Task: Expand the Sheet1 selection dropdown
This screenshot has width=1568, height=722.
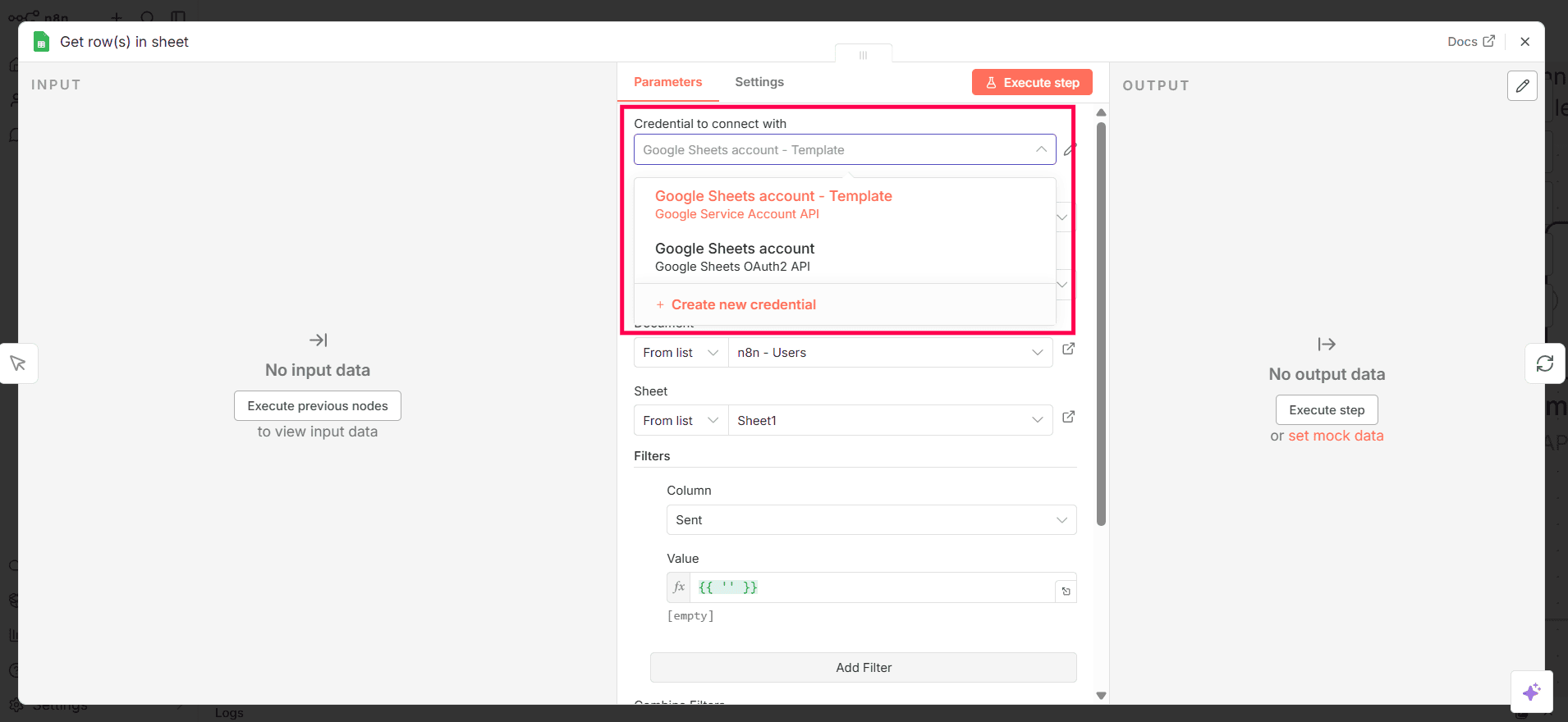Action: coord(1037,421)
